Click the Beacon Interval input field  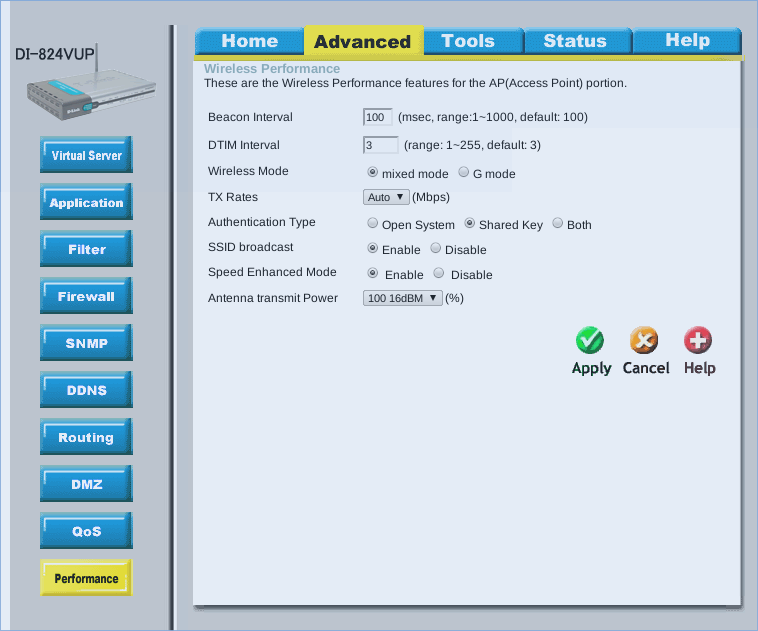[x=378, y=117]
